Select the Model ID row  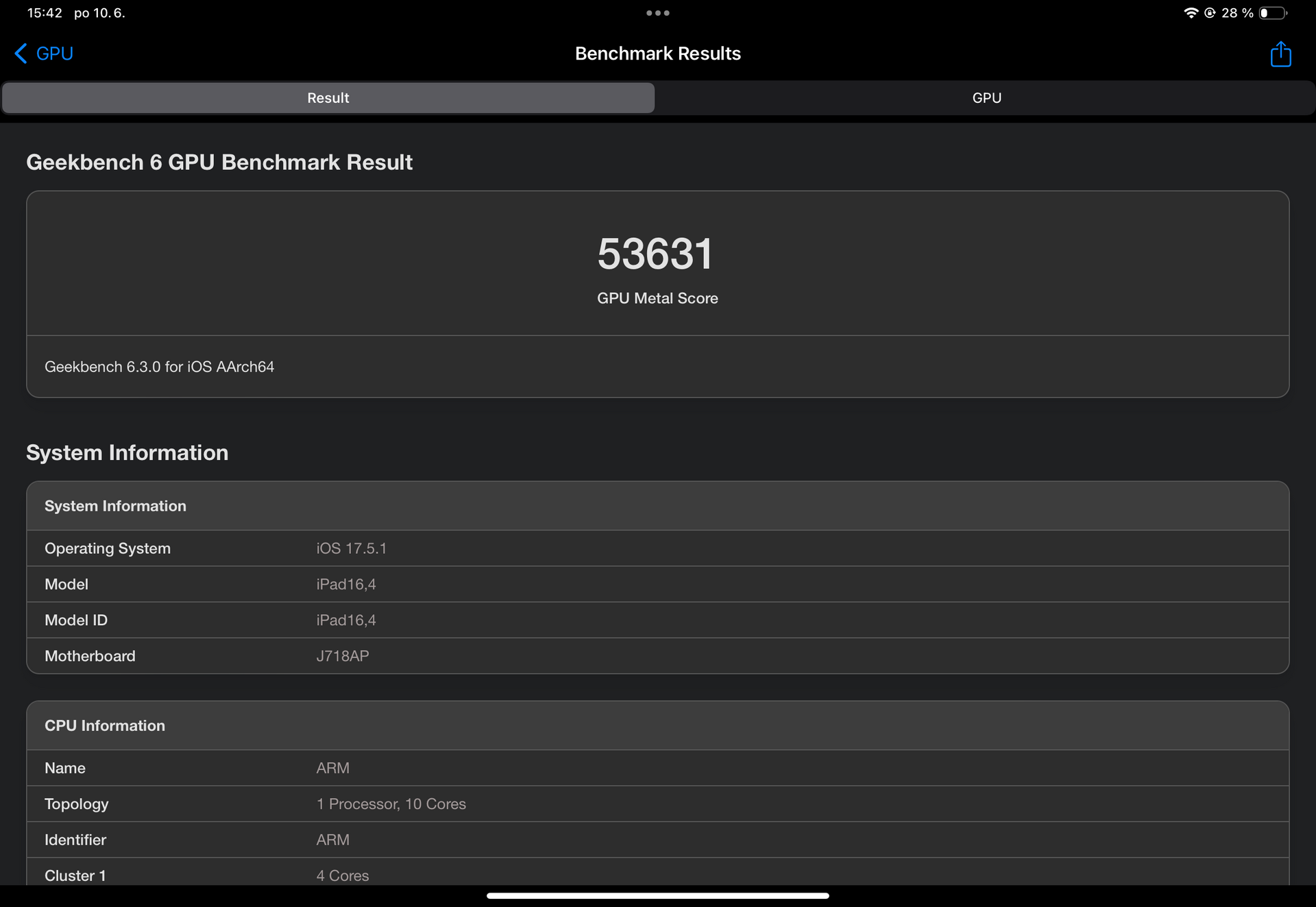click(657, 620)
